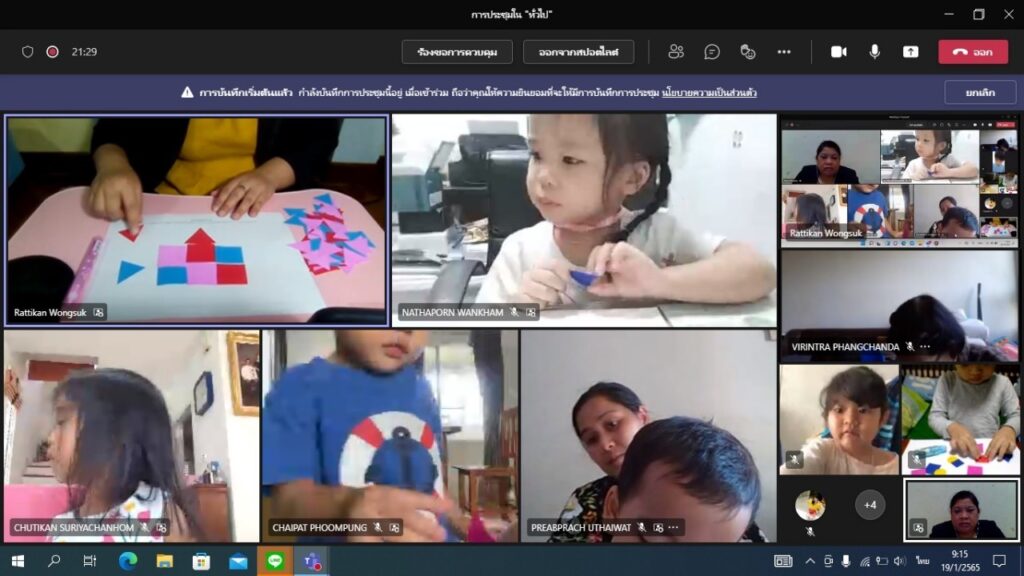Dismiss the recording notification banner

(x=979, y=92)
